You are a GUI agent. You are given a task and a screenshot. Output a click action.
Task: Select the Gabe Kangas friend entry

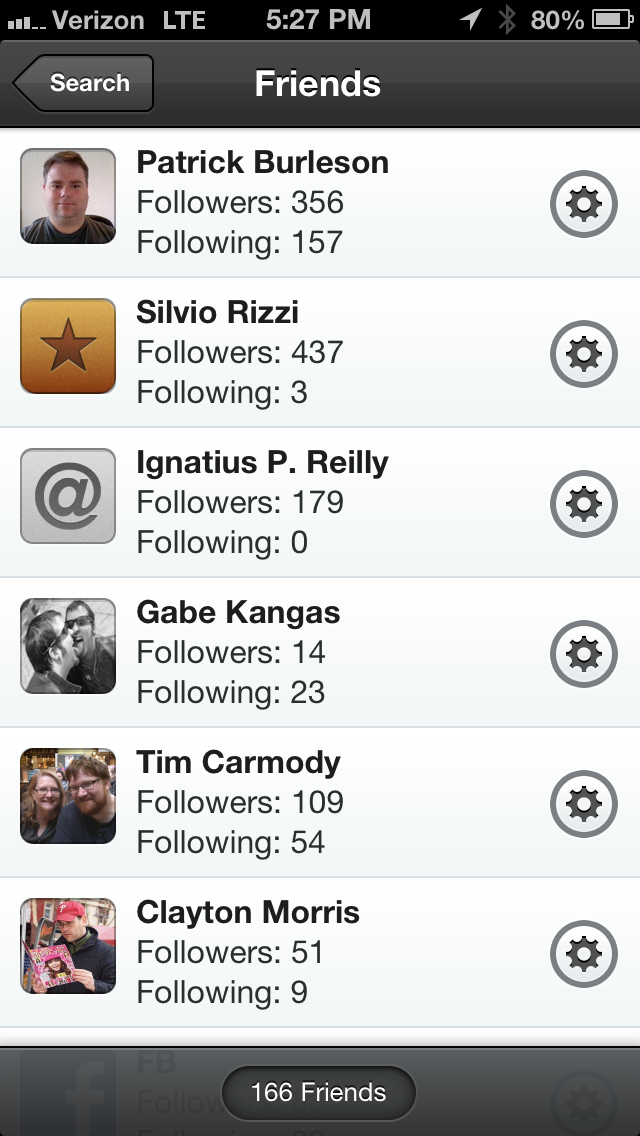(320, 652)
